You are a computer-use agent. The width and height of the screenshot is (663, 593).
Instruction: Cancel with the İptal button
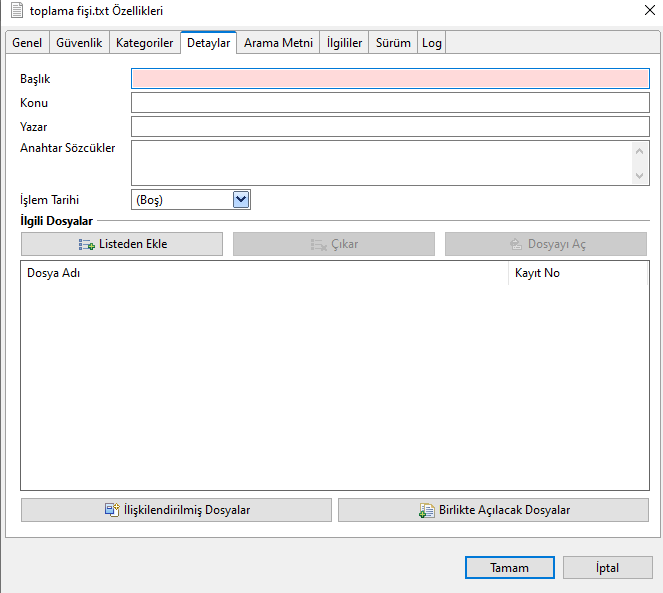click(x=608, y=568)
